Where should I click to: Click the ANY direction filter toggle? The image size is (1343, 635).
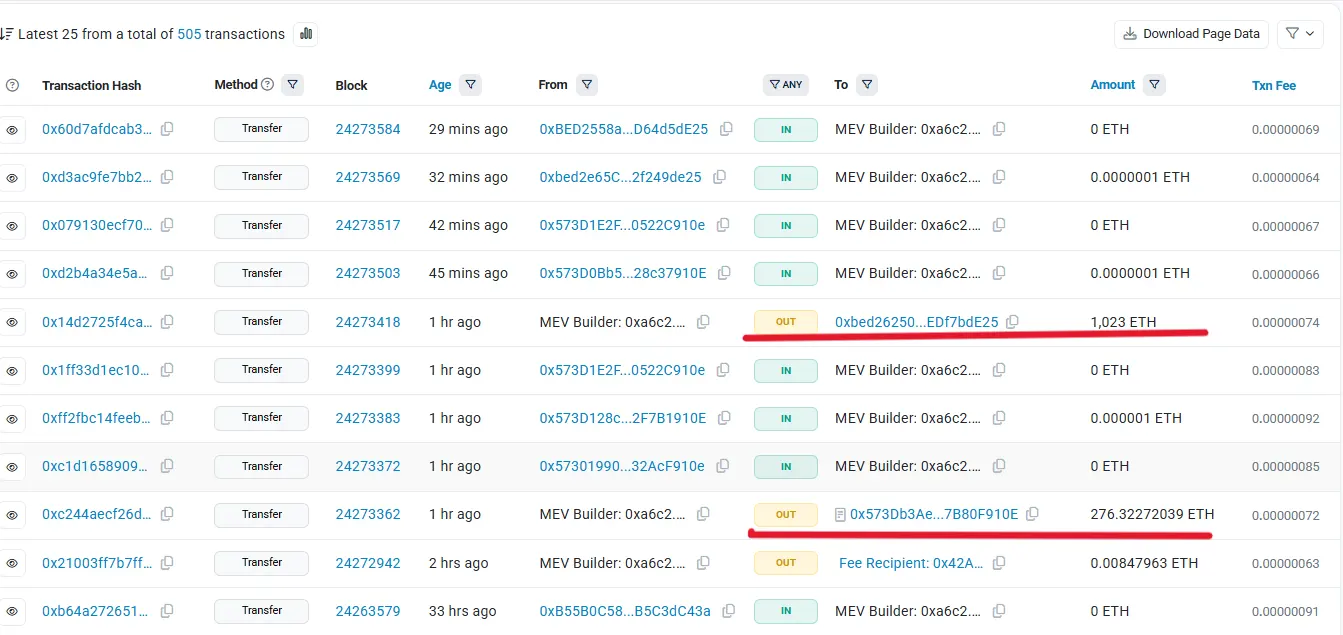tap(785, 84)
